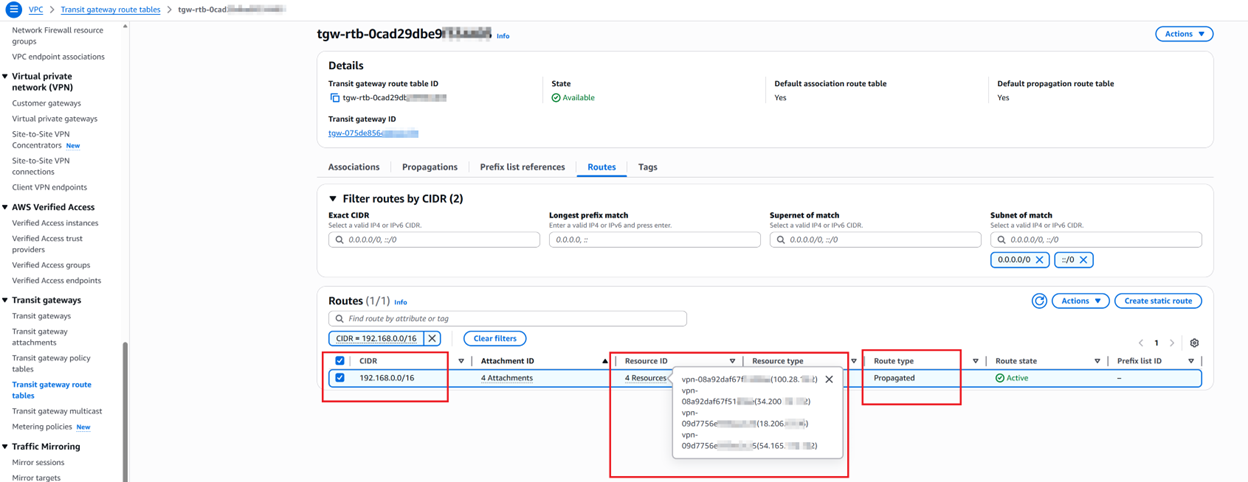Open the Actions dropdown beside the route table title
This screenshot has height=482, width=1248.
[x=1184, y=34]
